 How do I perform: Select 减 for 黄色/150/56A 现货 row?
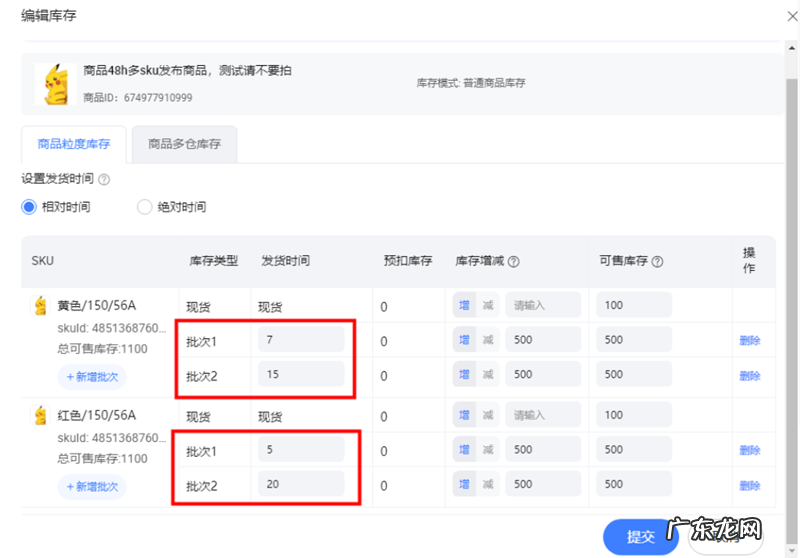coord(488,305)
